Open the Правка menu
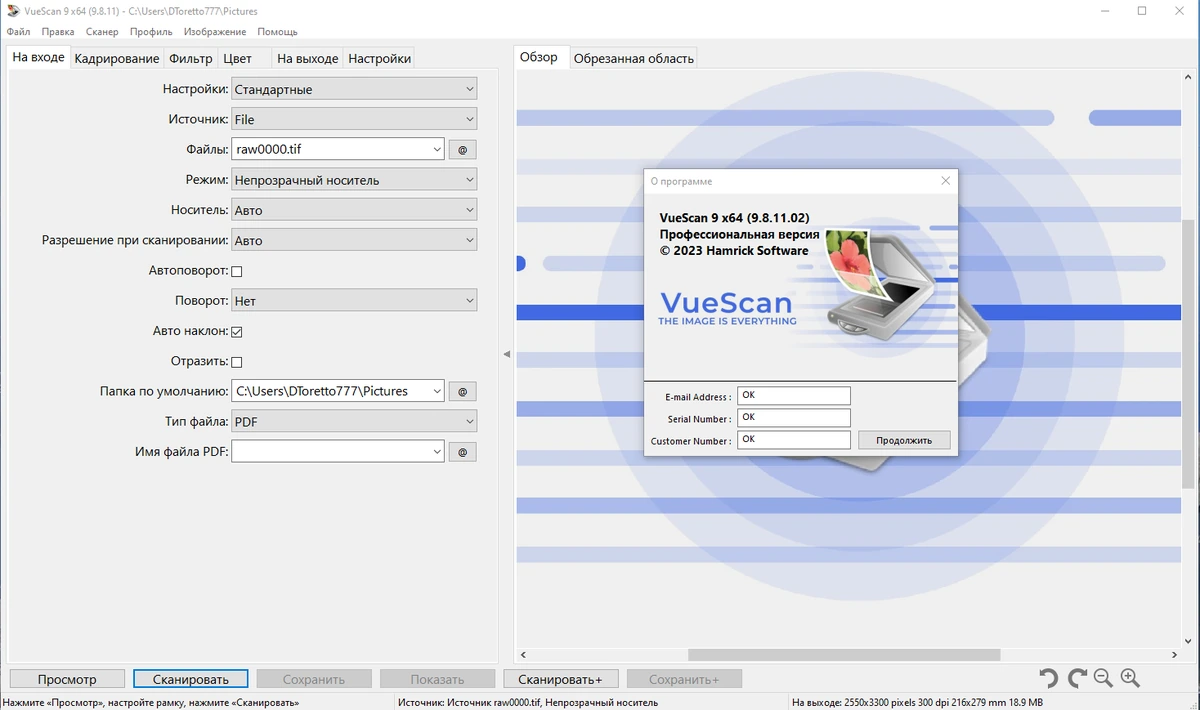The height and width of the screenshot is (710, 1200). coord(58,32)
